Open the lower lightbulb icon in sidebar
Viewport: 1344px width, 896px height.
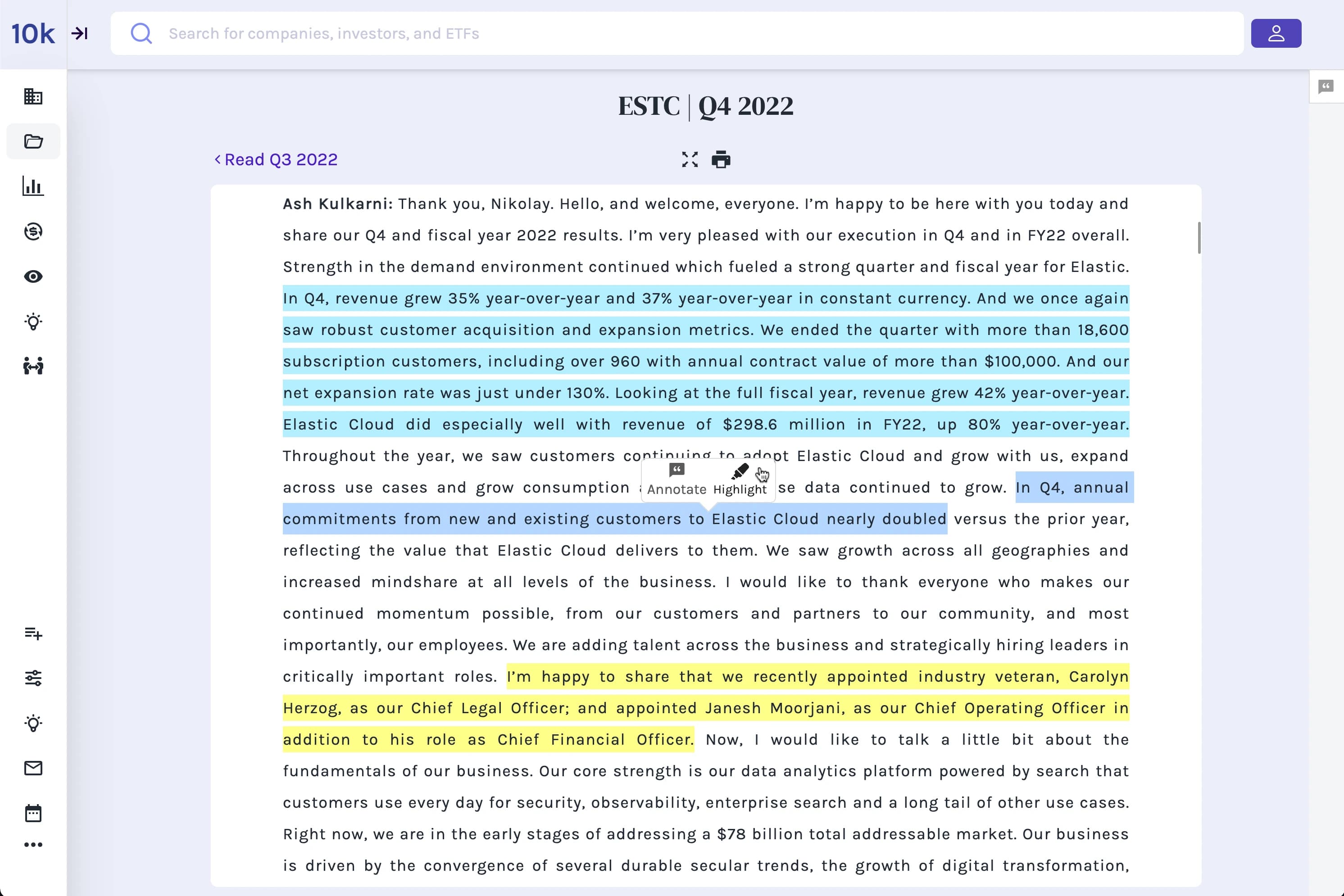pos(33,723)
